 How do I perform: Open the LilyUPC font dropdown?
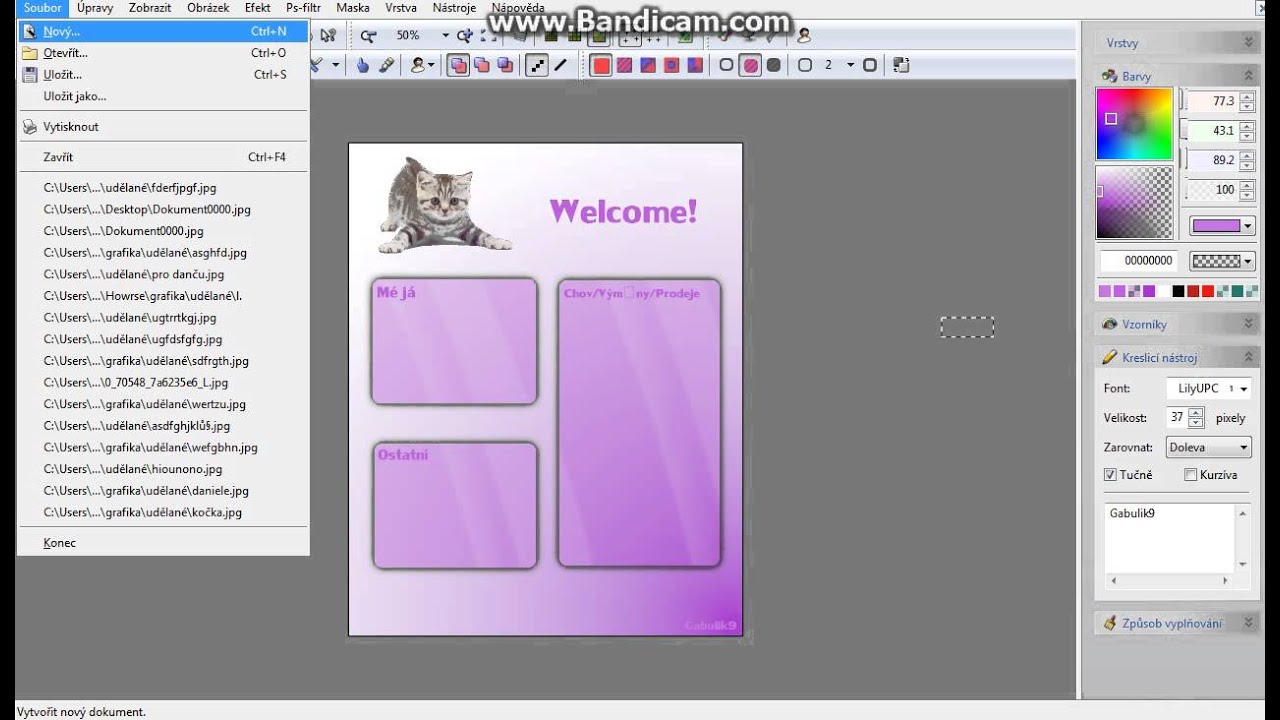tap(1243, 388)
